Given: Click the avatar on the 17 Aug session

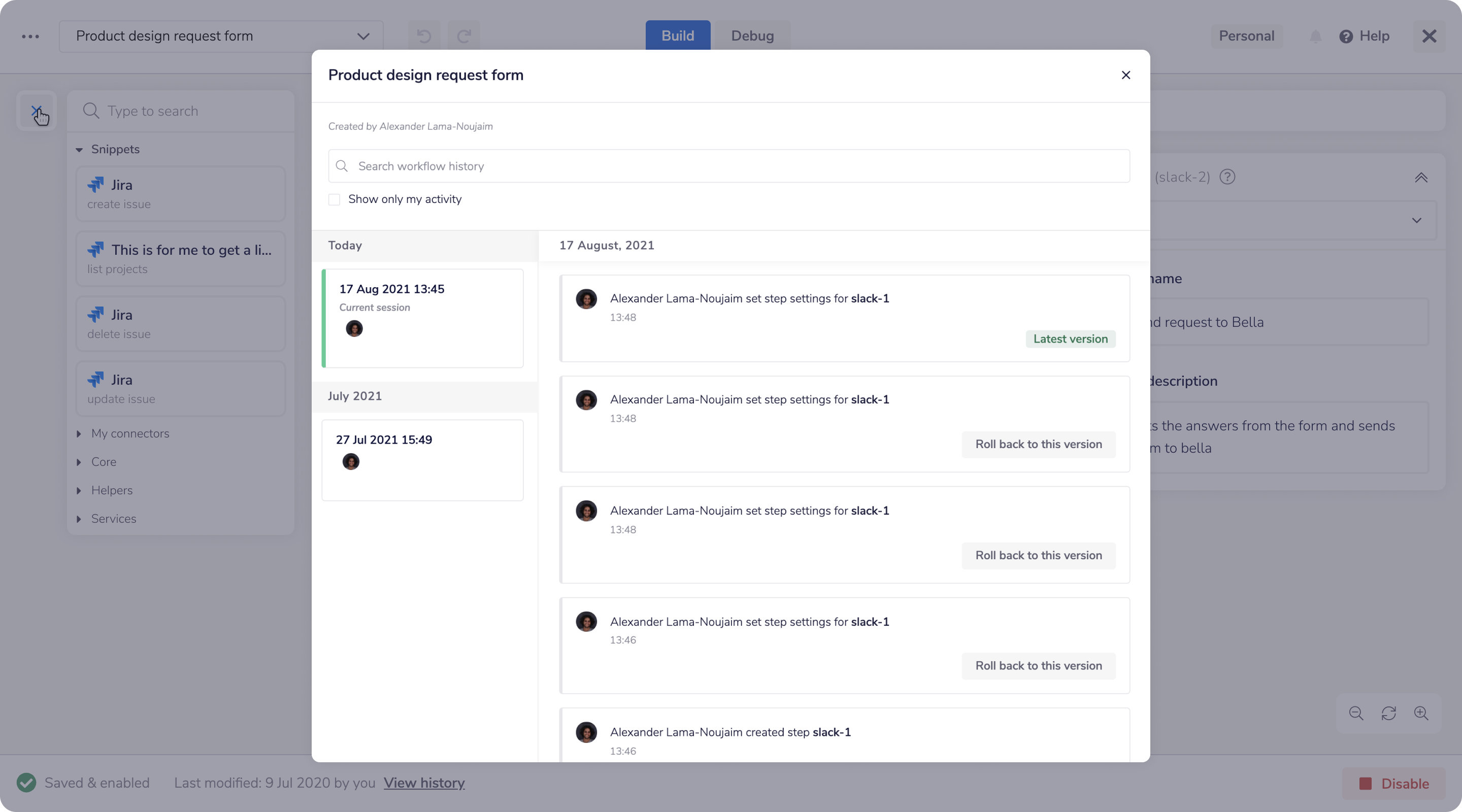Looking at the screenshot, I should [x=354, y=328].
